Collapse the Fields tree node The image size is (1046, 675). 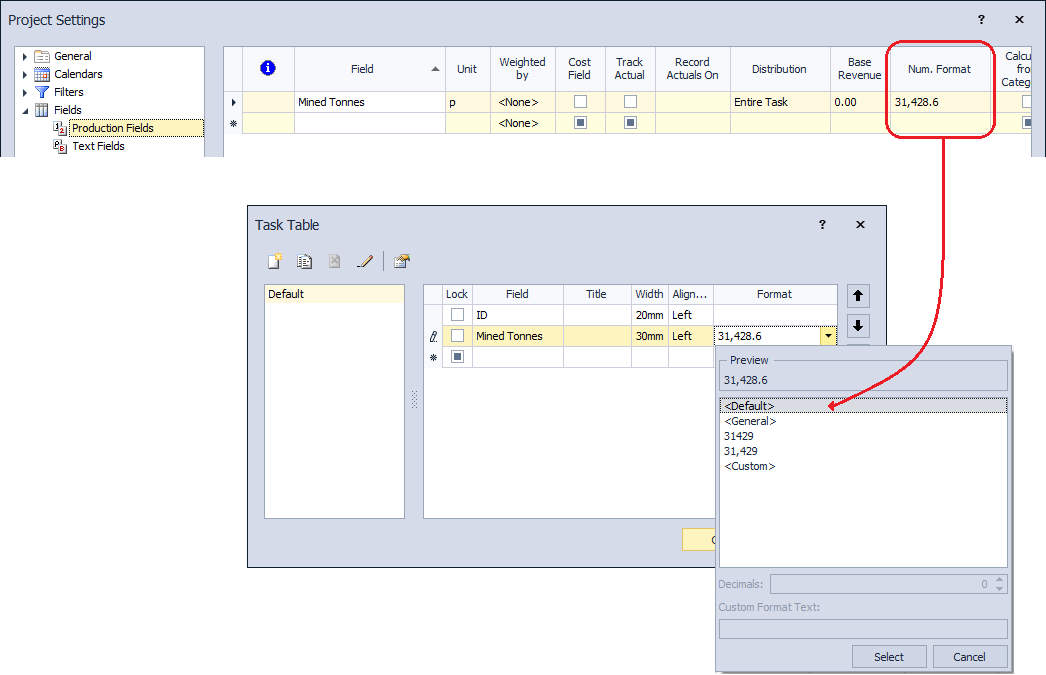coord(25,110)
